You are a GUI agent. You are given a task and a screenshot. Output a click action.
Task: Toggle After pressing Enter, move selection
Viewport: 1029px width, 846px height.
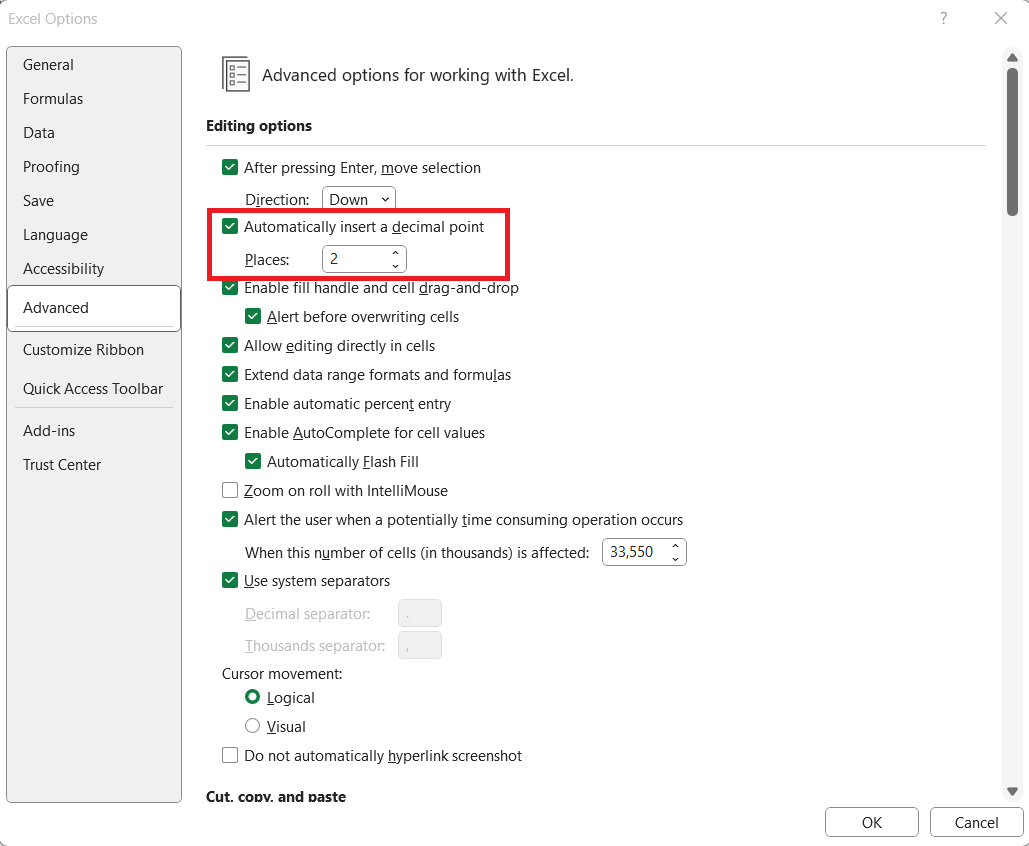pos(230,167)
